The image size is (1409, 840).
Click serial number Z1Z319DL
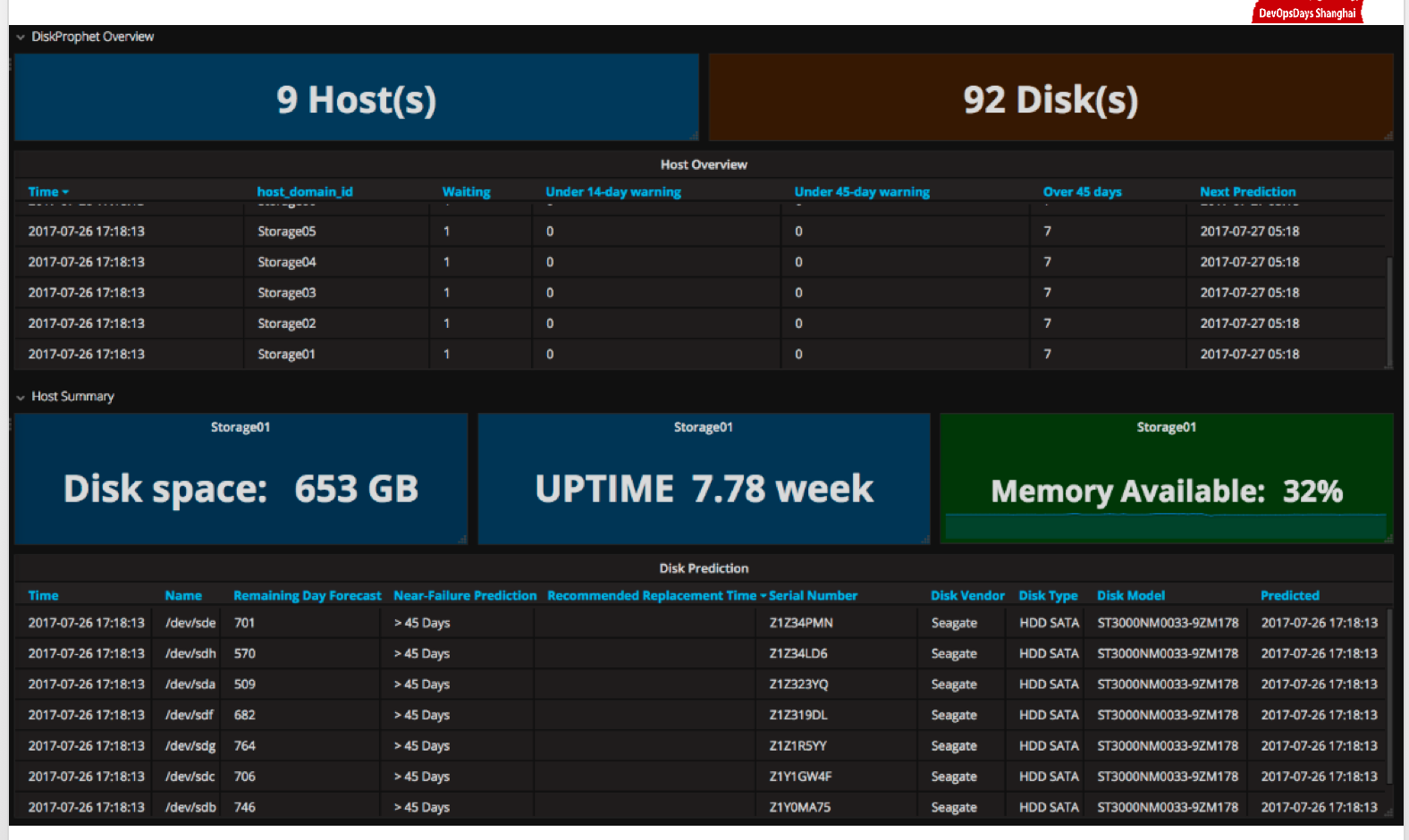(x=798, y=715)
